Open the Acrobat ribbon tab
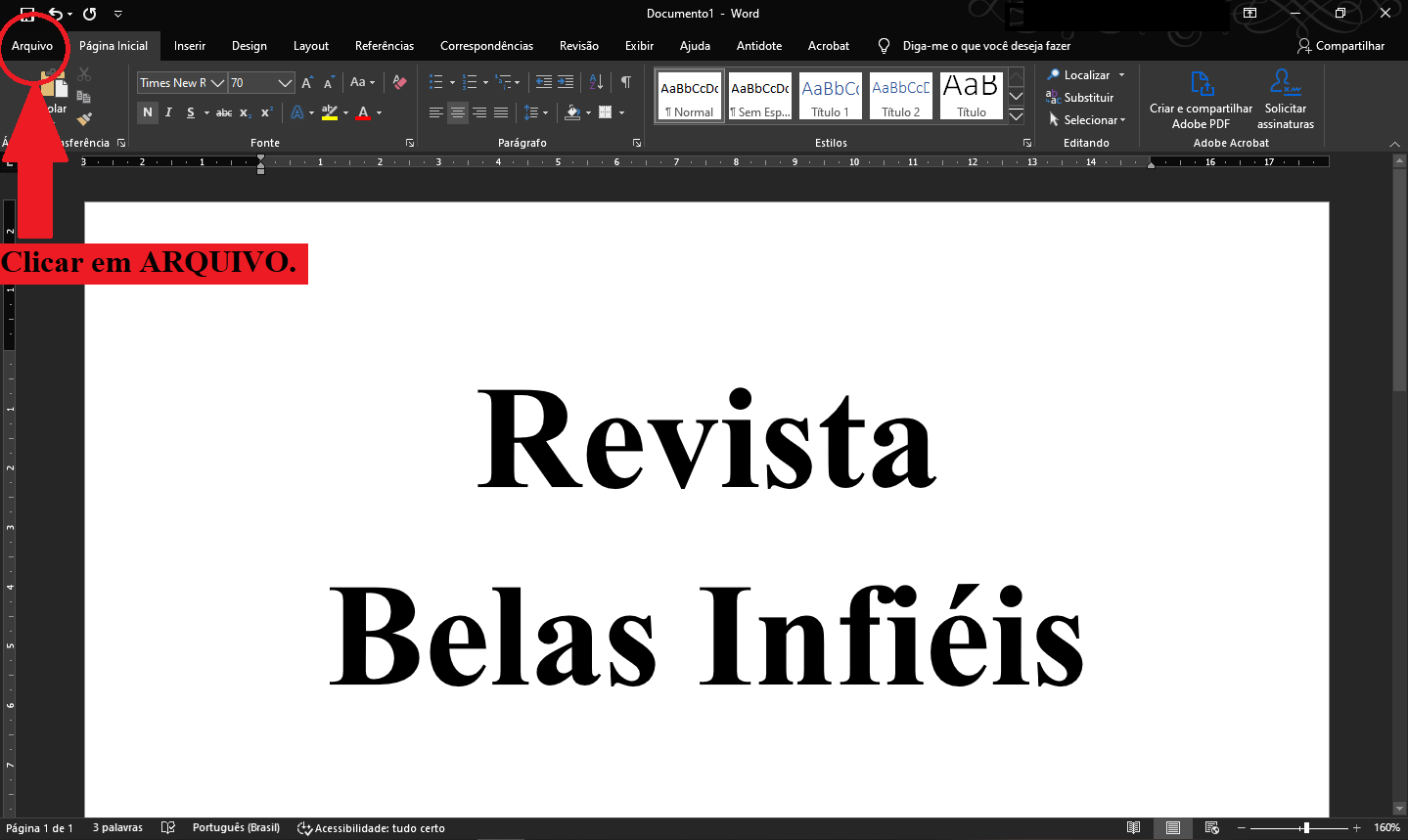The image size is (1408, 840). (x=829, y=46)
